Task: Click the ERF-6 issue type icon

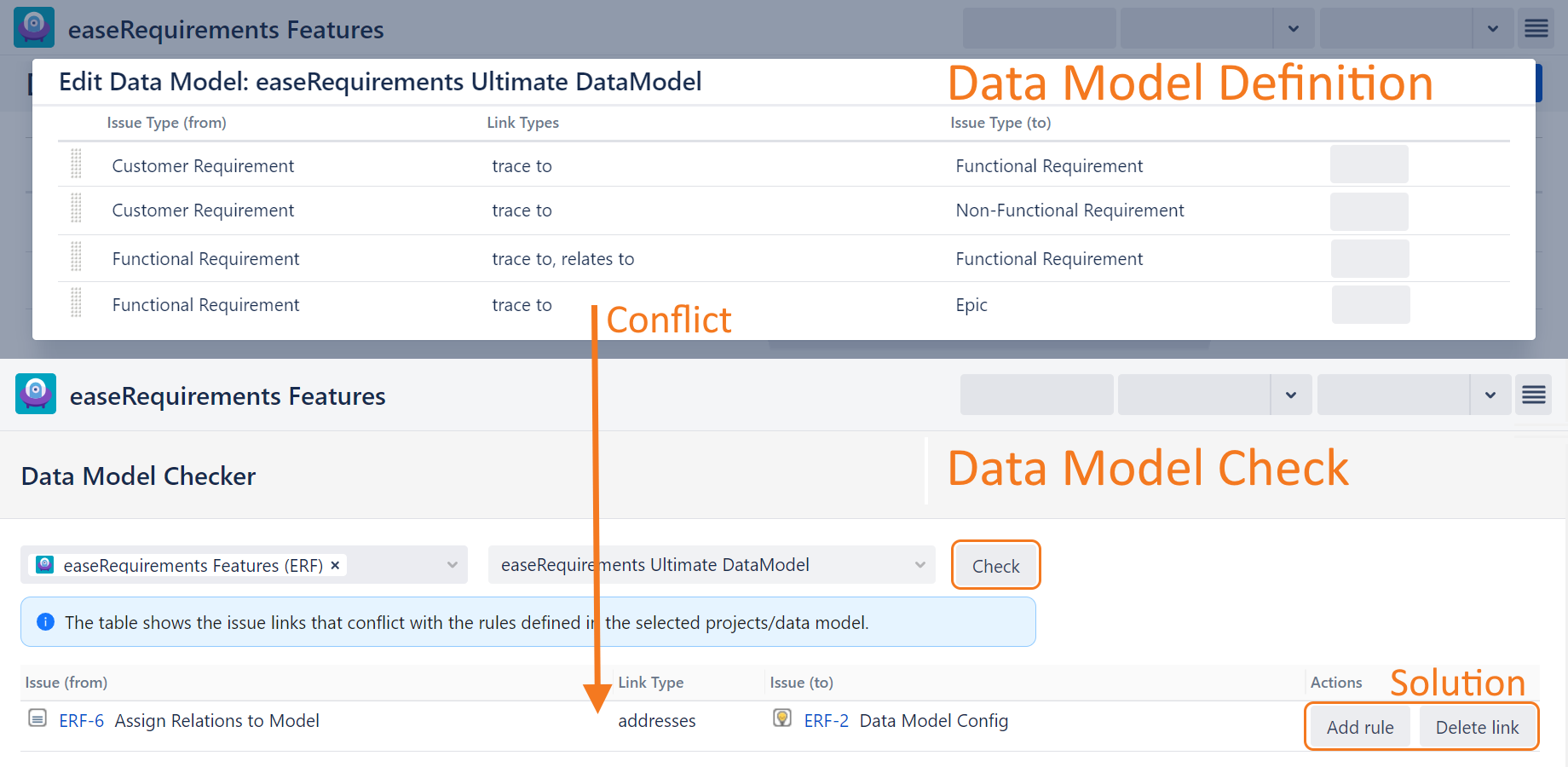Action: click(37, 718)
